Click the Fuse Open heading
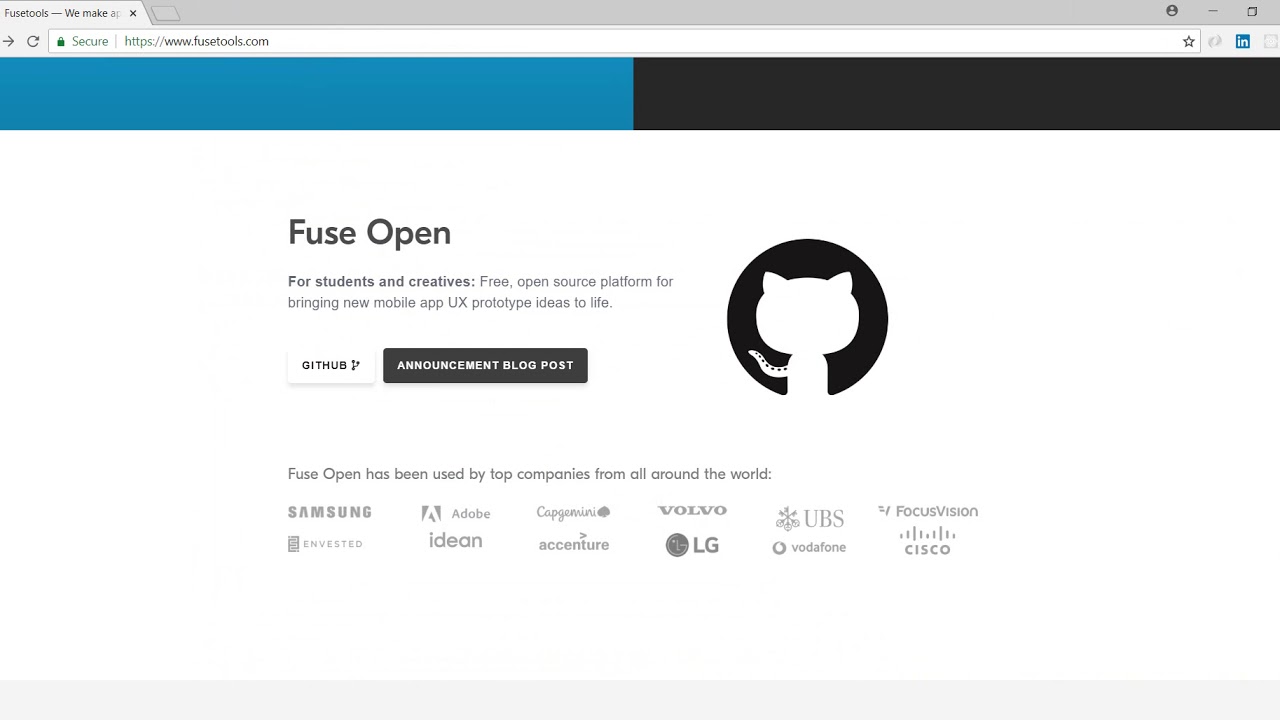This screenshot has width=1280, height=720. [369, 233]
